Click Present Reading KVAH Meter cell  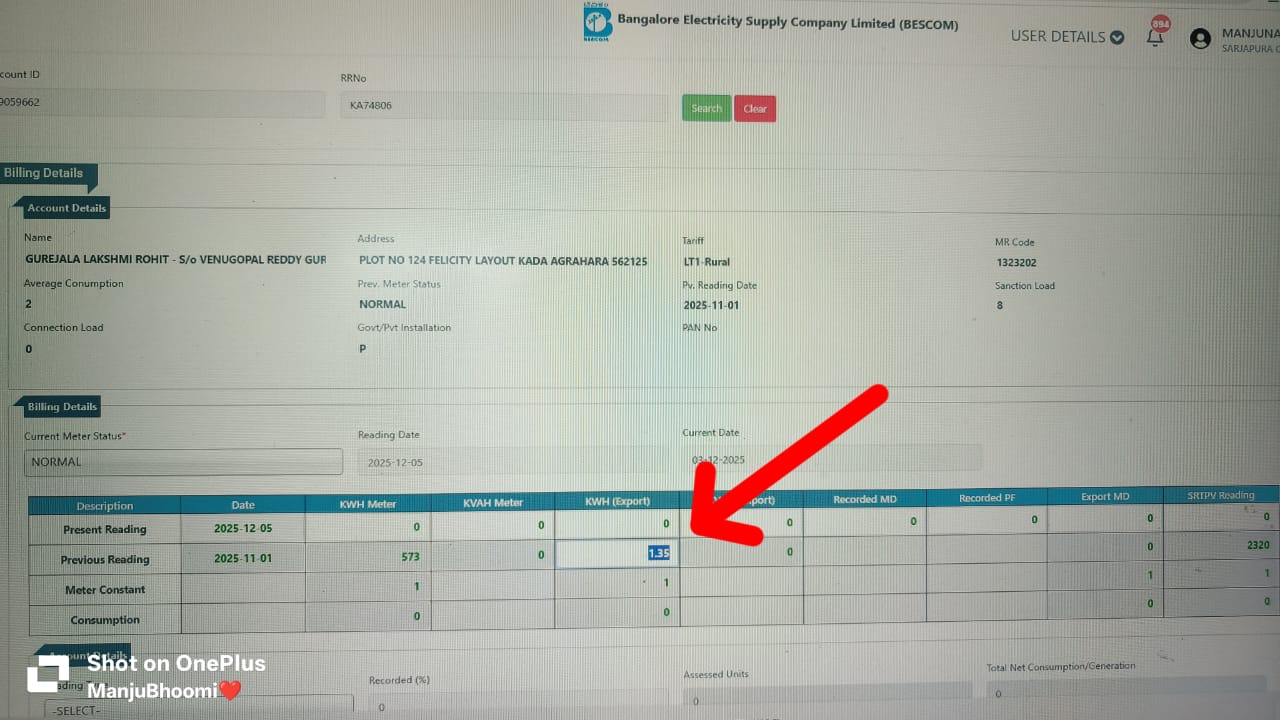493,525
